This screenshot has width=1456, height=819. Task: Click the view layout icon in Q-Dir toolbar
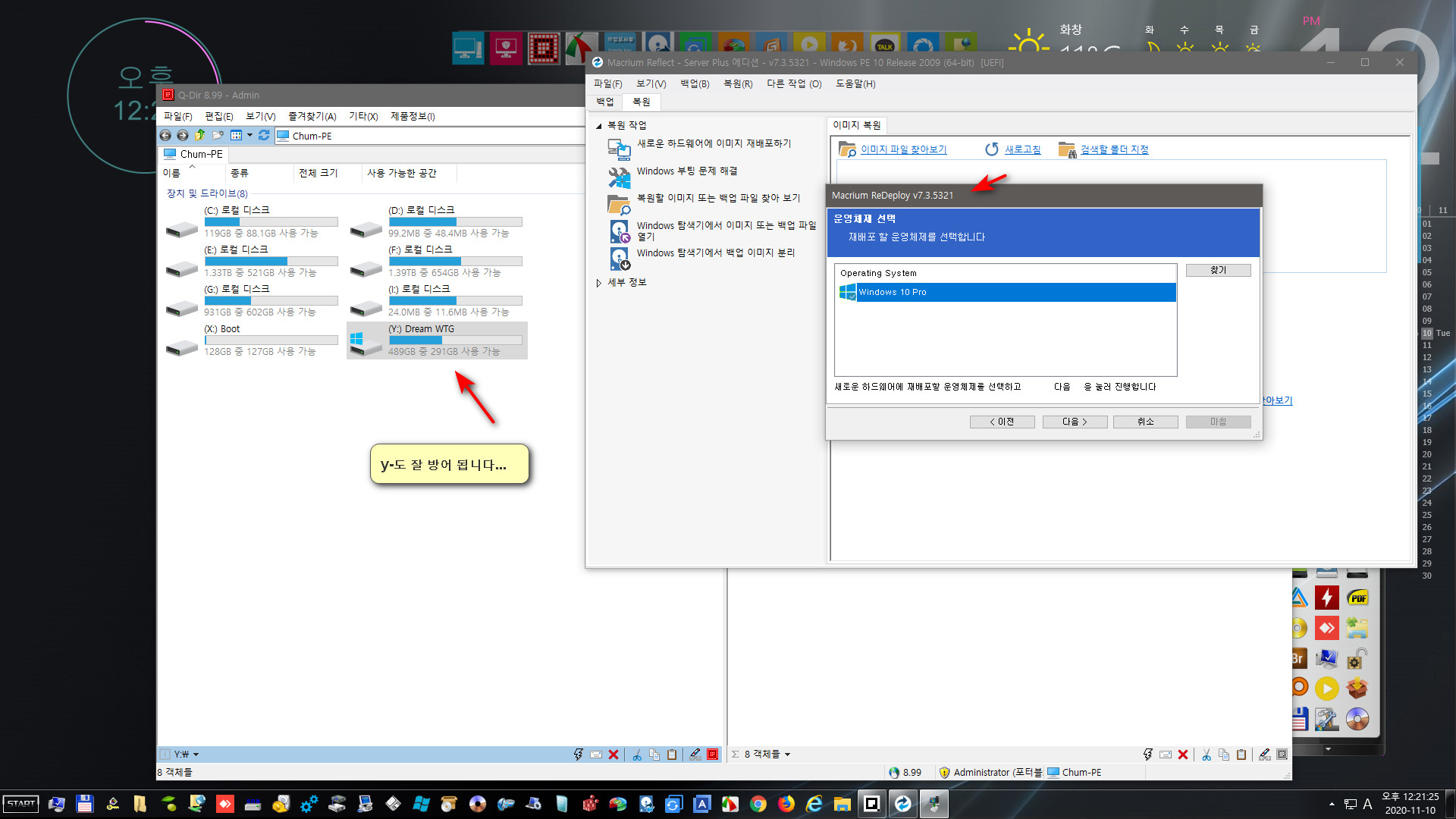(236, 136)
